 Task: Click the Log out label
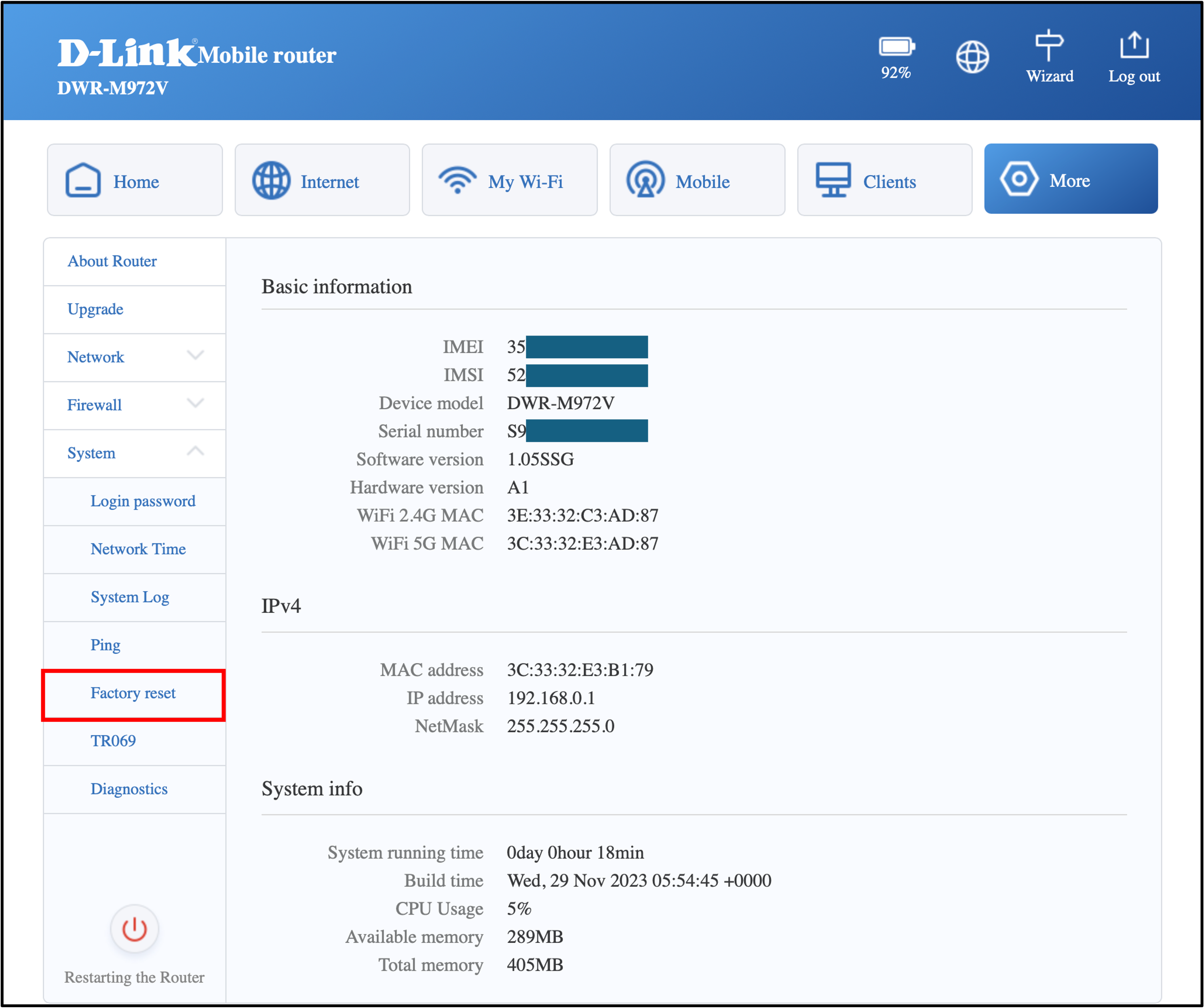pos(1134,76)
